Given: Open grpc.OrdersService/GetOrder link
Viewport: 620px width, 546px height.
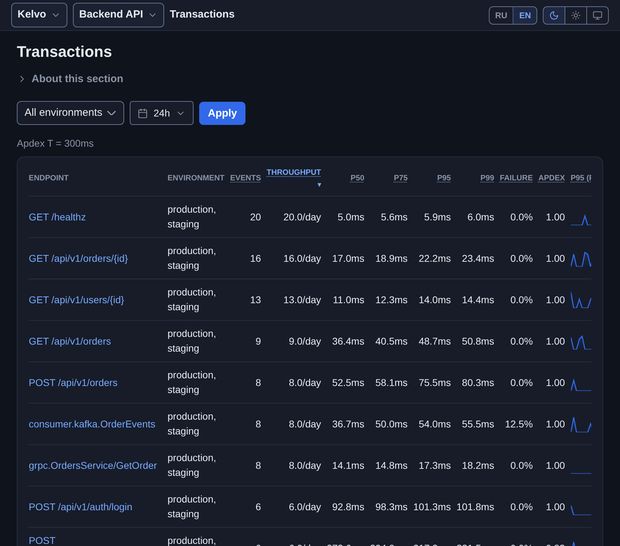Looking at the screenshot, I should (93, 466).
